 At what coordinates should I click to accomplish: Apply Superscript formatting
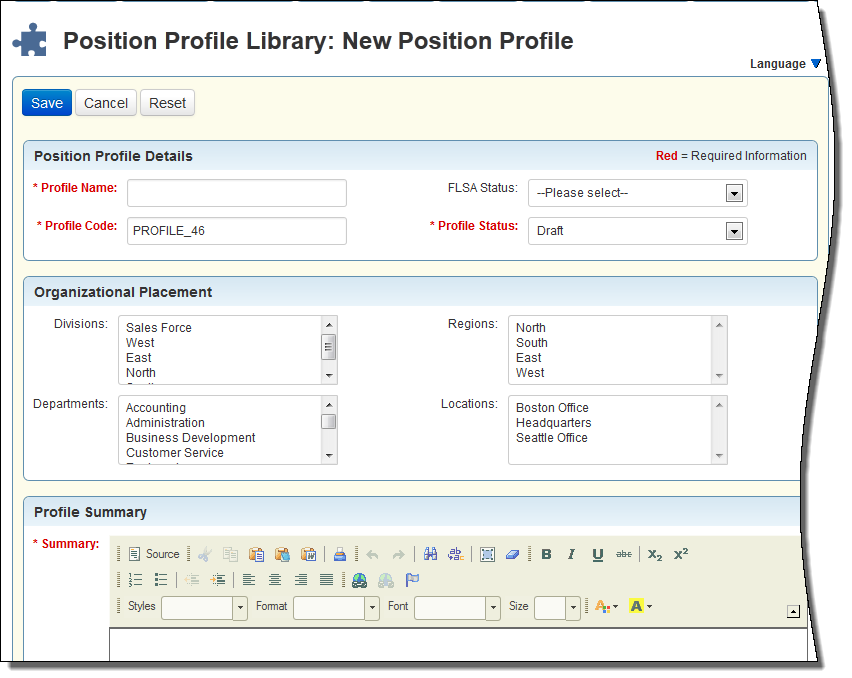coord(681,554)
